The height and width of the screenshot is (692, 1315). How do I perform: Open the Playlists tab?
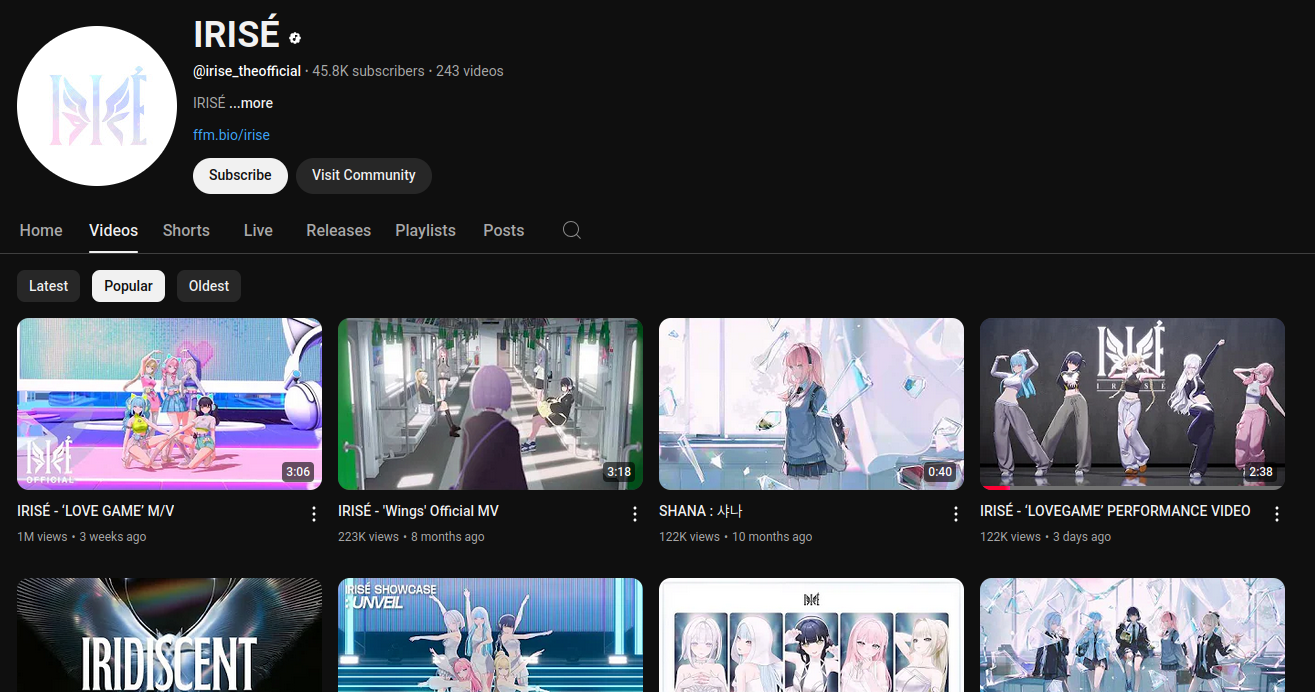425,230
